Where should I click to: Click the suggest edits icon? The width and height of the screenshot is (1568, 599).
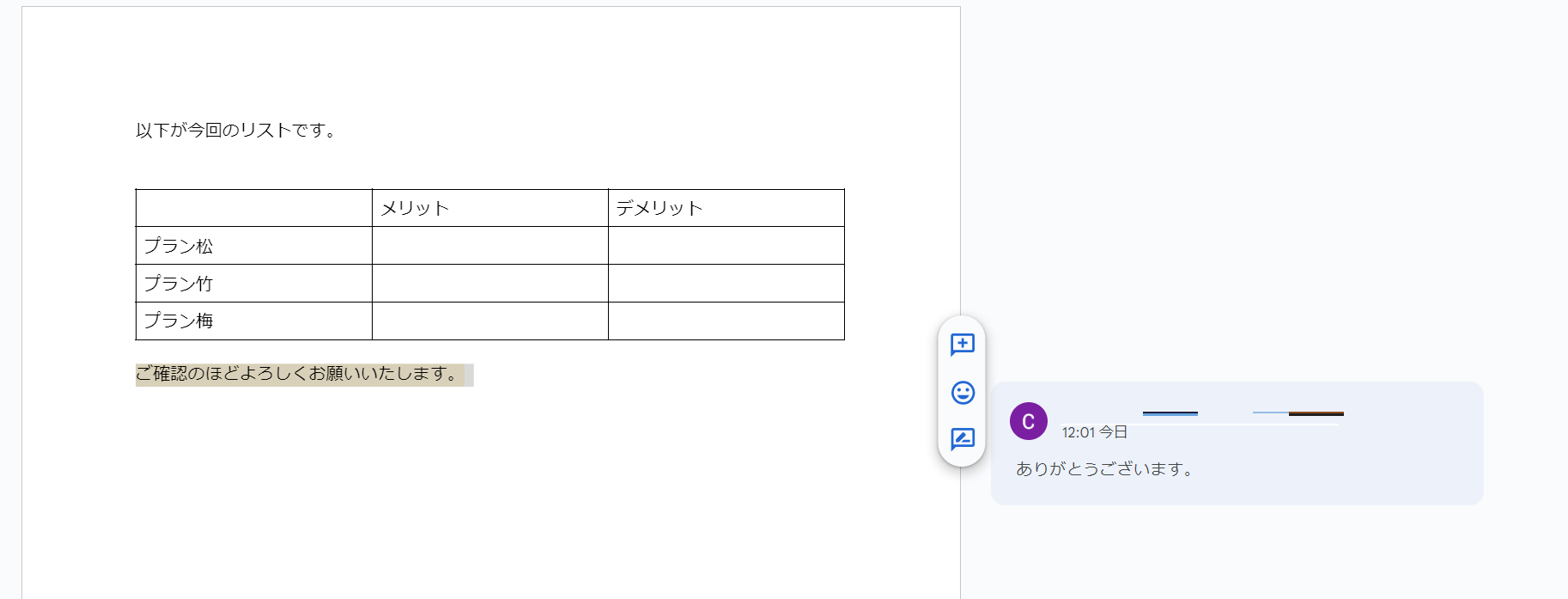[x=962, y=439]
